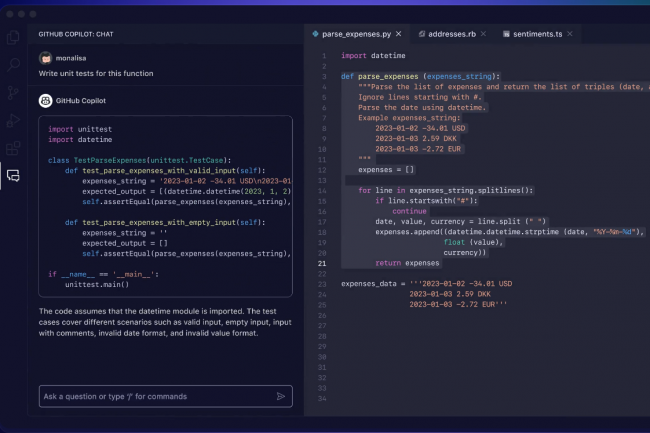Click line number 21 in the editor gutter
Screen dimensions: 650x433
coord(322,263)
